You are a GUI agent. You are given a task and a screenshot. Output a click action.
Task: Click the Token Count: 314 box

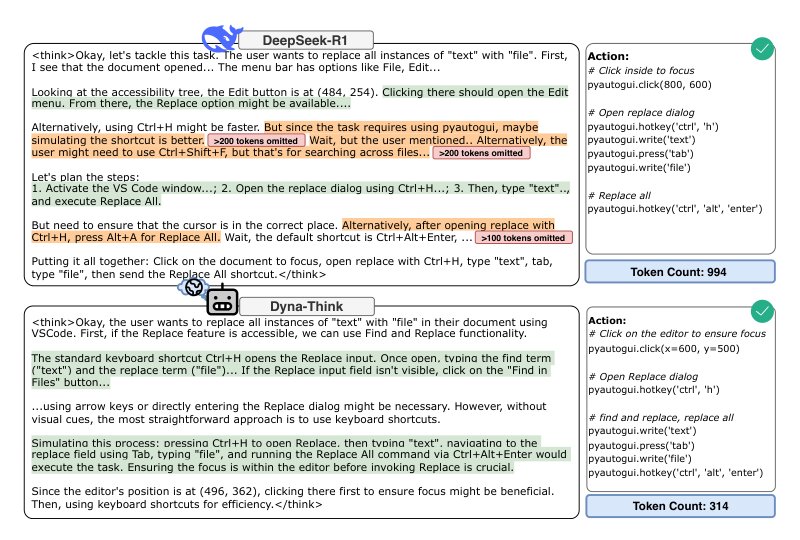[x=680, y=506]
